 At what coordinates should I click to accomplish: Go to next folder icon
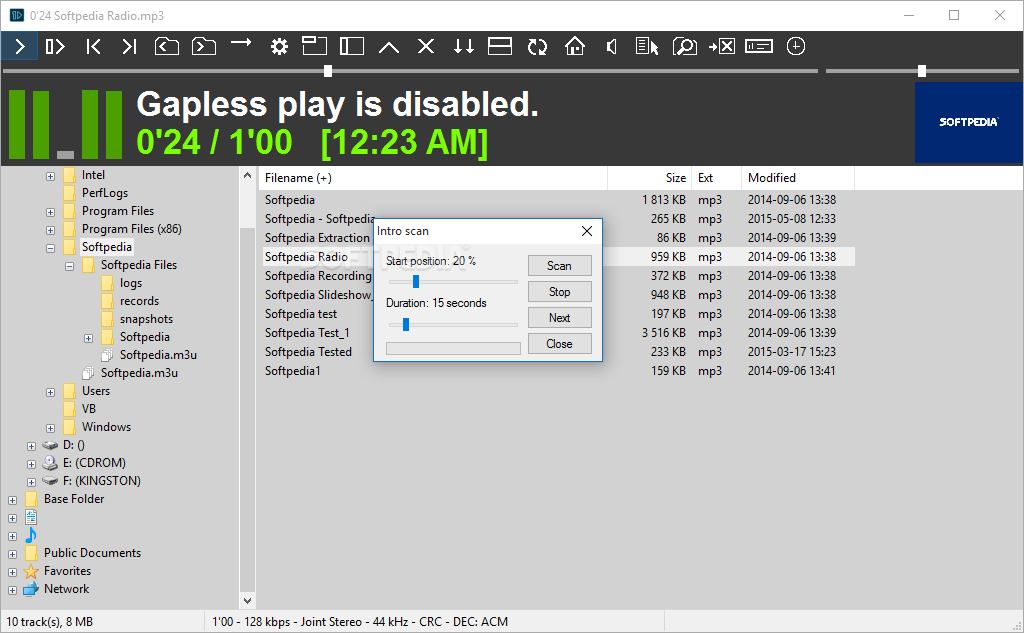pos(204,46)
